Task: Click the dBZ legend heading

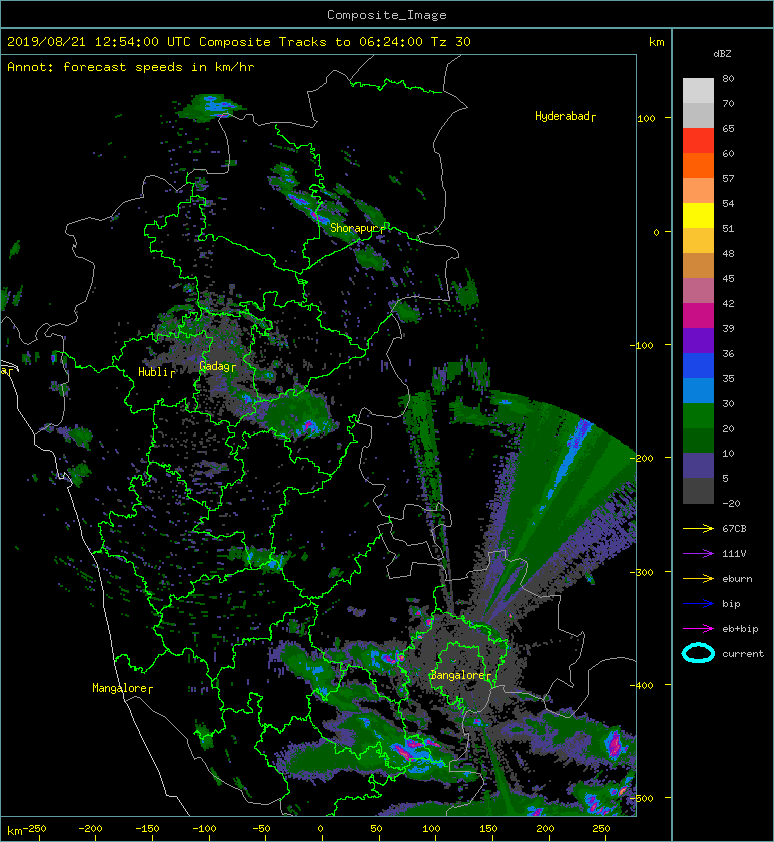Action: click(722, 54)
